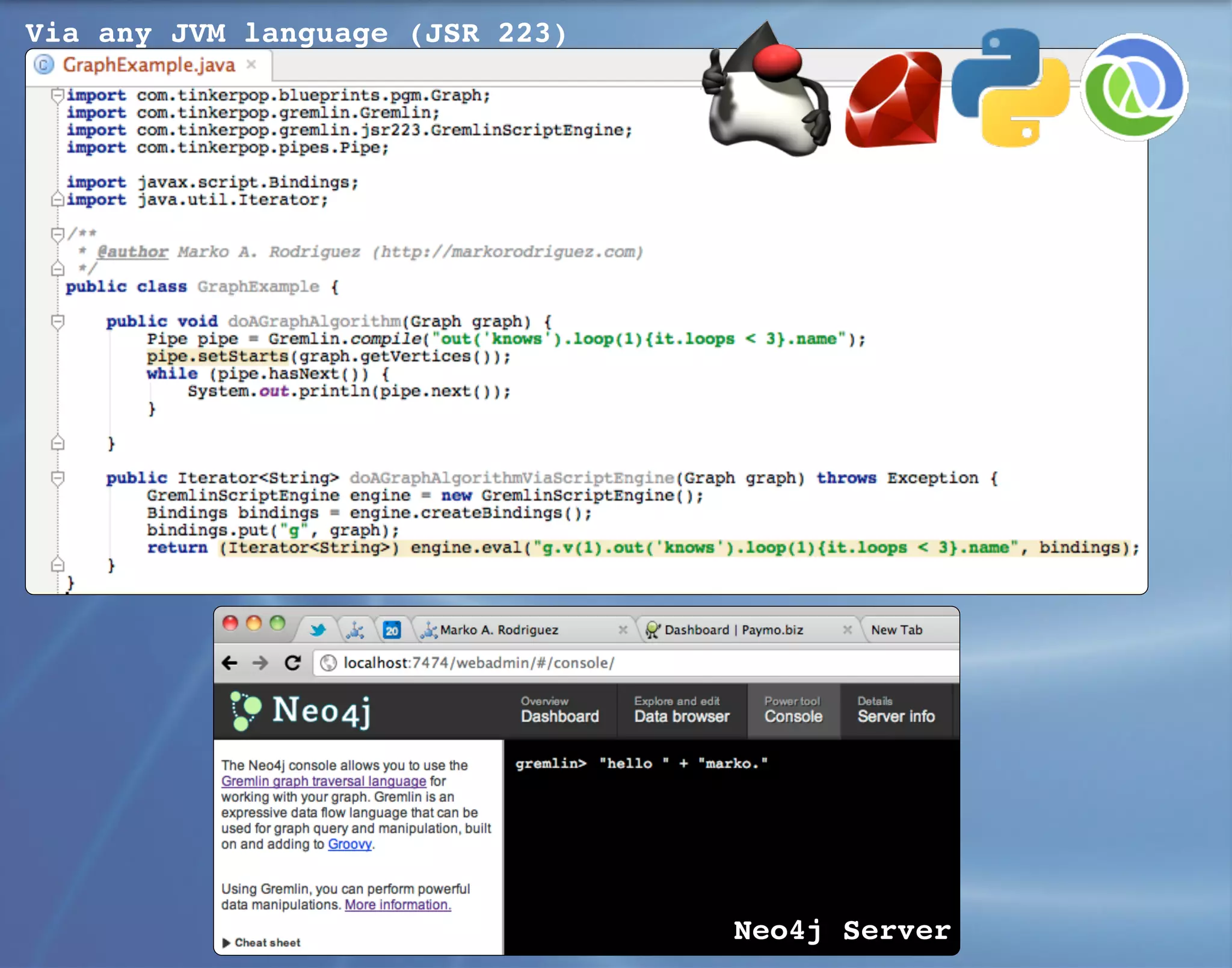
Task: Follow the Gremlin graph traversal language link
Action: click(x=324, y=781)
